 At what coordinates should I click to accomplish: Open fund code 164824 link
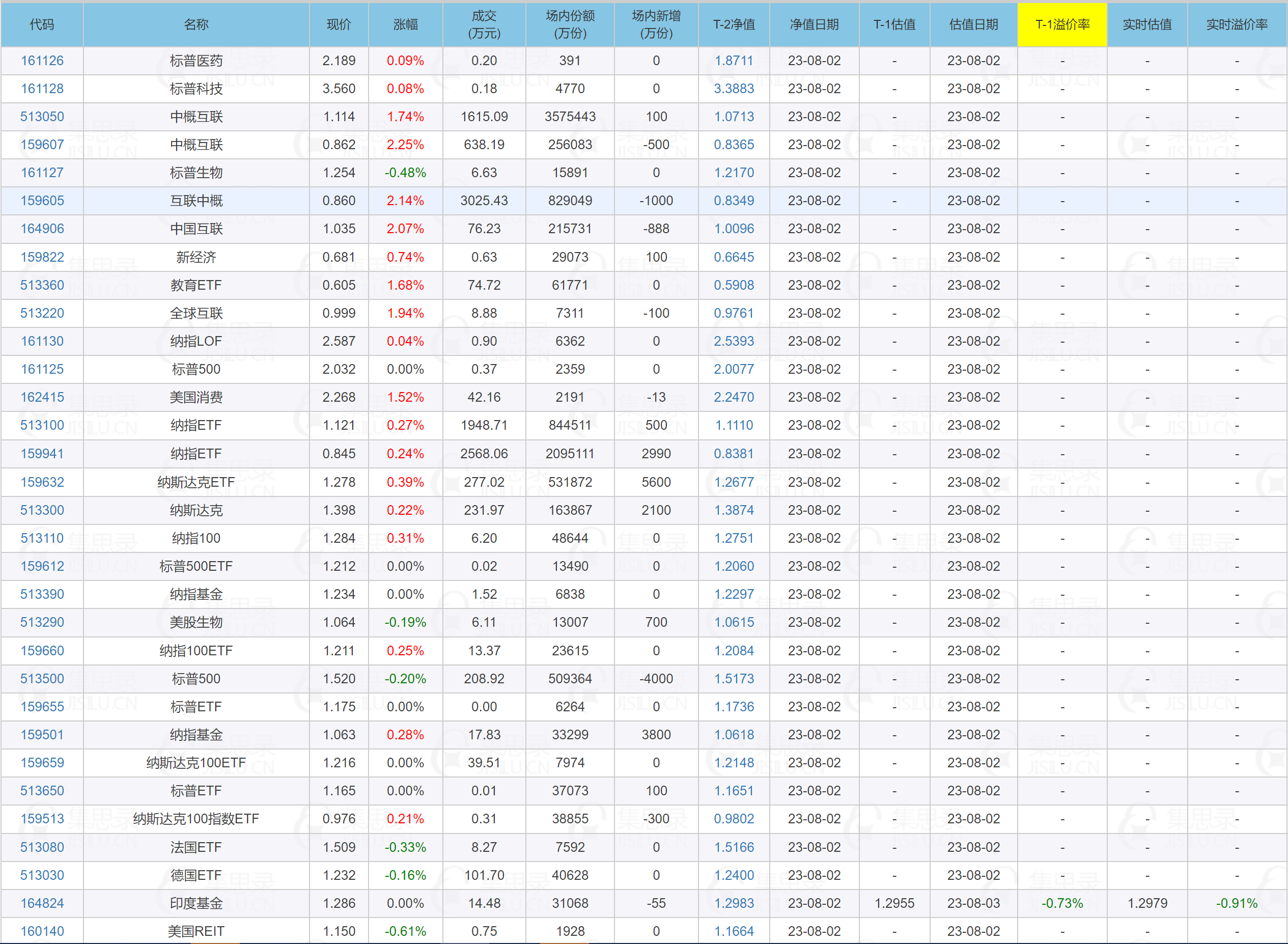[42, 903]
